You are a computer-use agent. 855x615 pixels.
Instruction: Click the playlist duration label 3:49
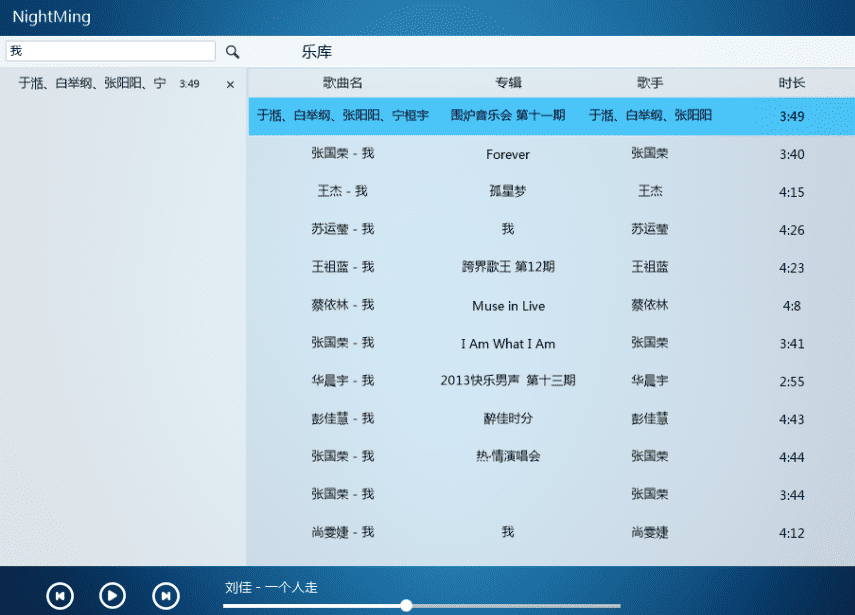click(x=189, y=84)
